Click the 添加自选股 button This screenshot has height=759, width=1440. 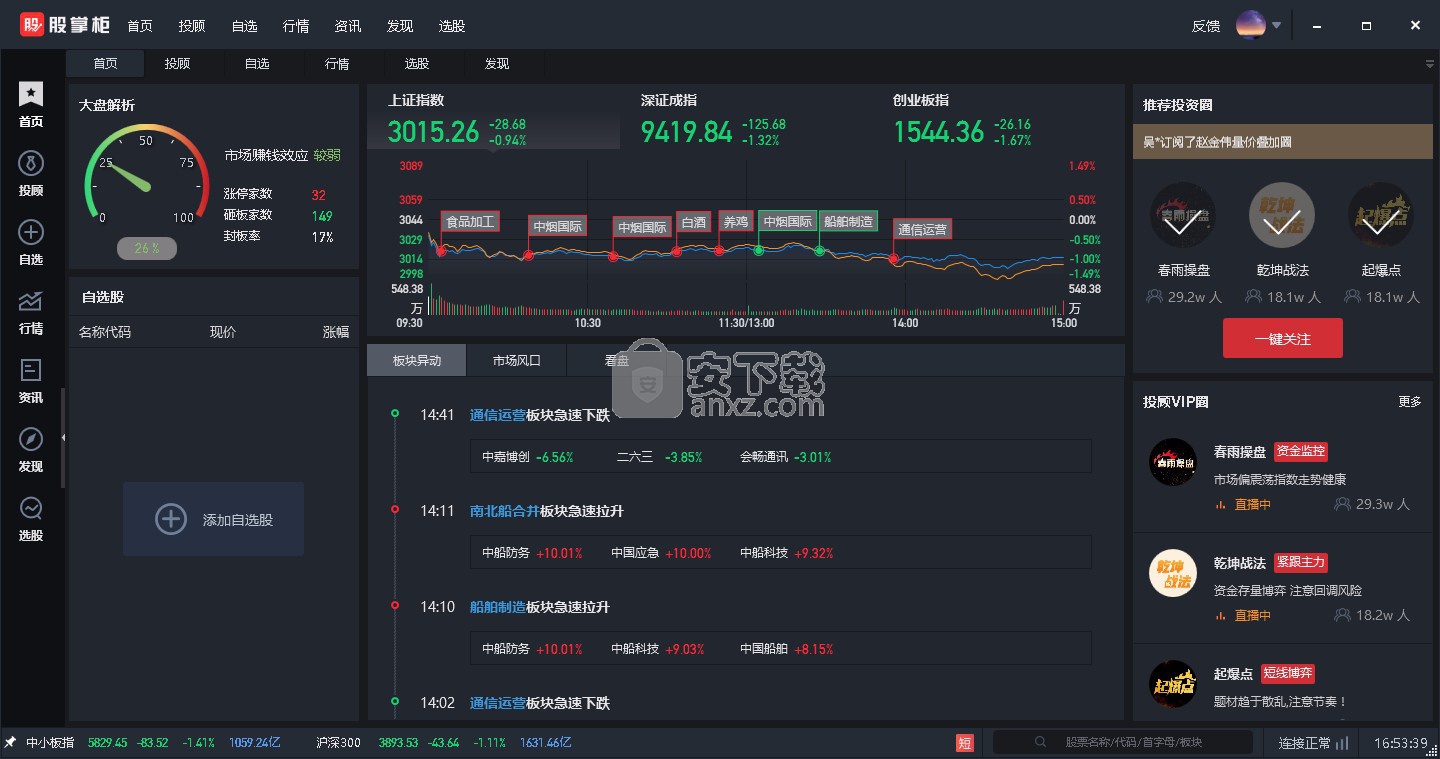213,519
